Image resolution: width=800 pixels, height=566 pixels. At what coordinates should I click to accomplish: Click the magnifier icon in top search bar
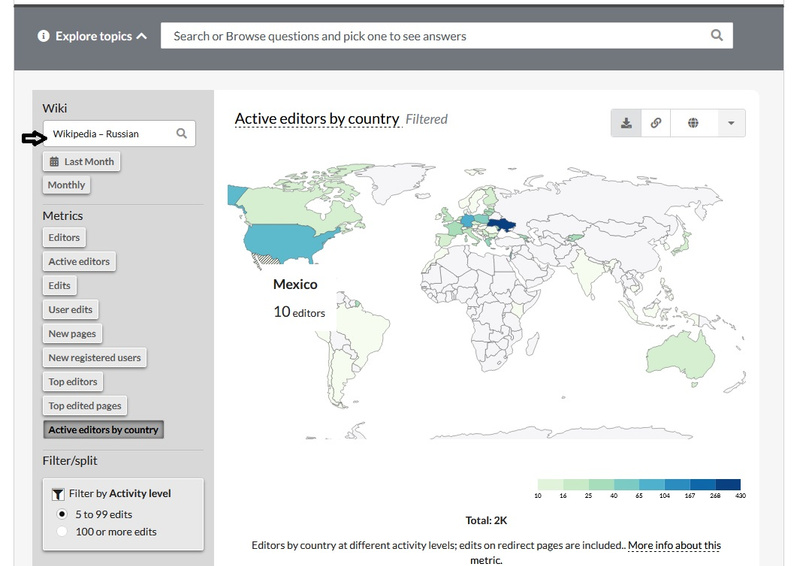point(717,36)
